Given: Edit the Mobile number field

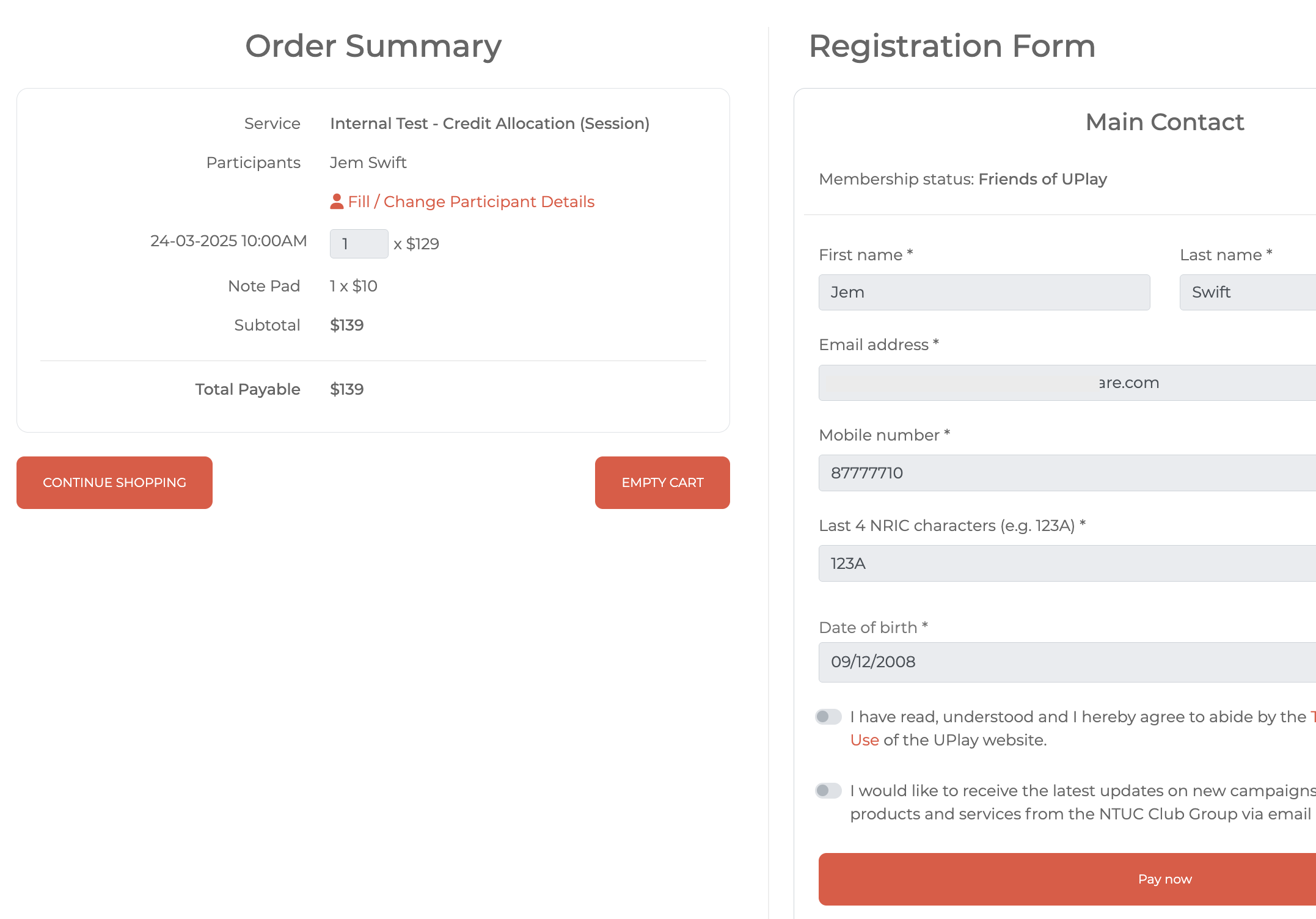Looking at the screenshot, I should 1066,473.
